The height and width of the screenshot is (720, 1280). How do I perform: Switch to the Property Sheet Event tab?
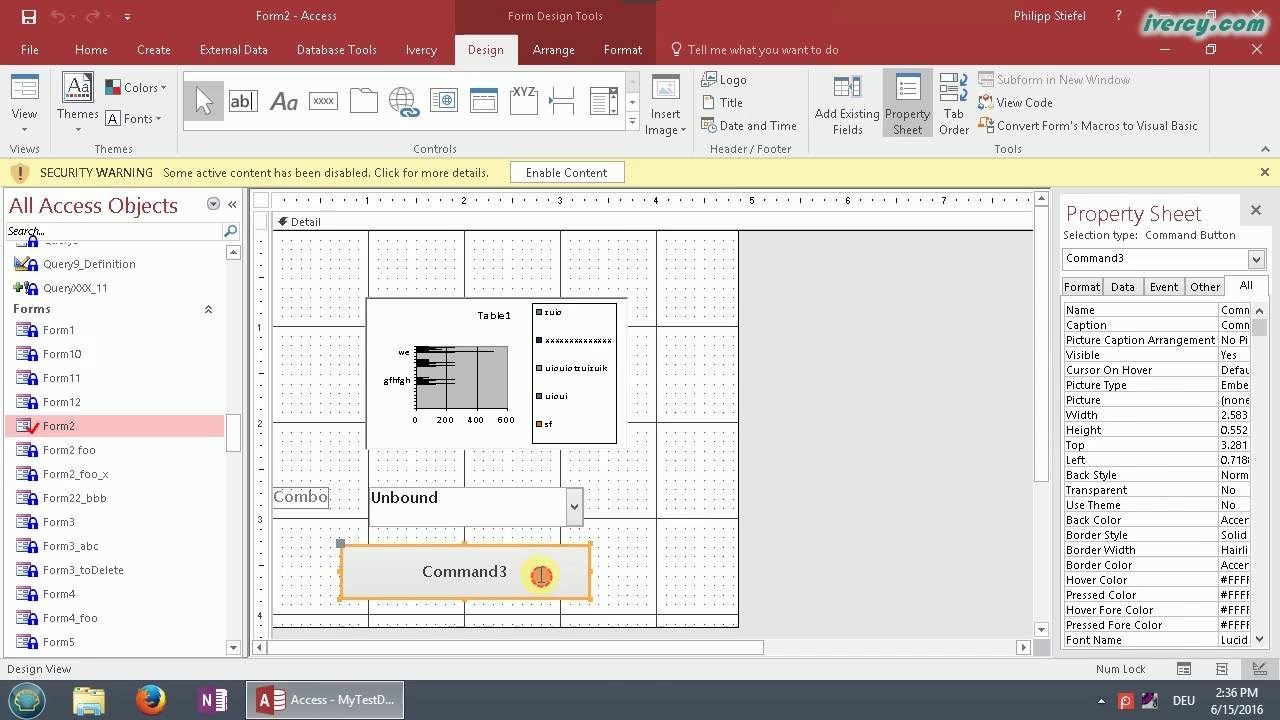click(1163, 287)
